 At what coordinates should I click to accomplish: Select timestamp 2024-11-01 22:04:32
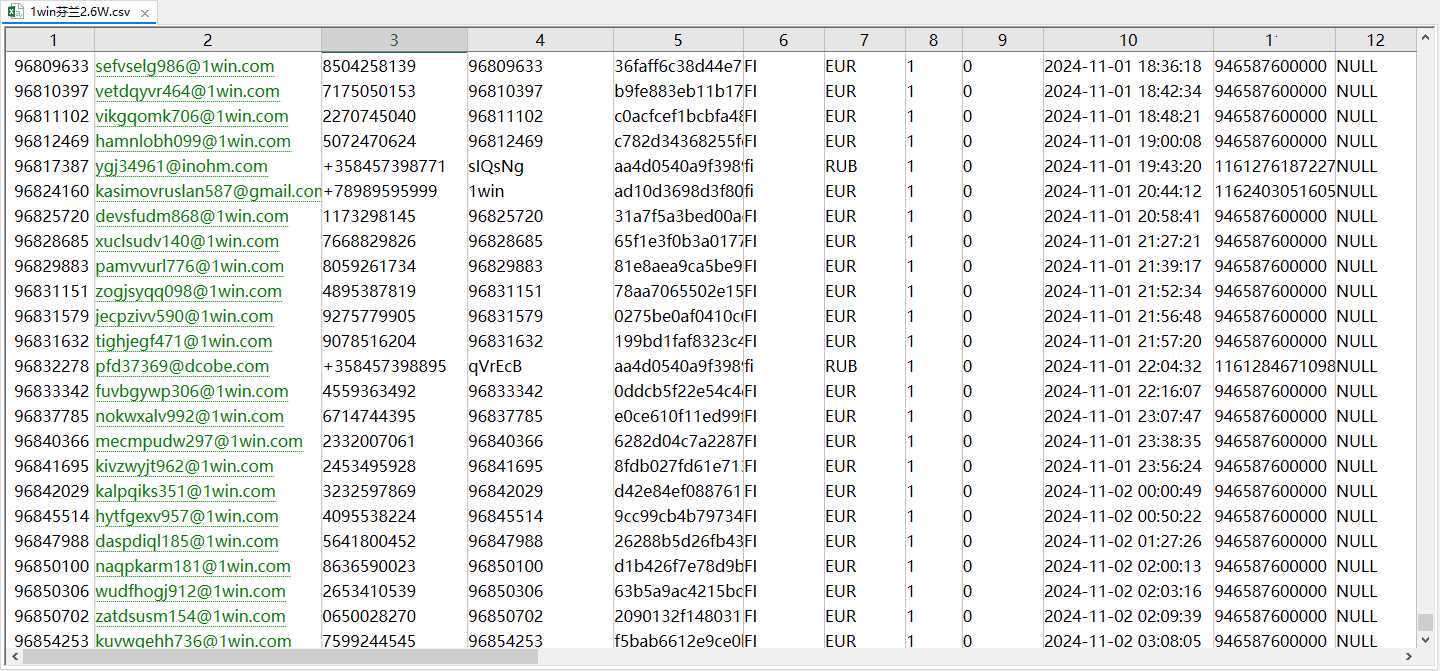1128,366
